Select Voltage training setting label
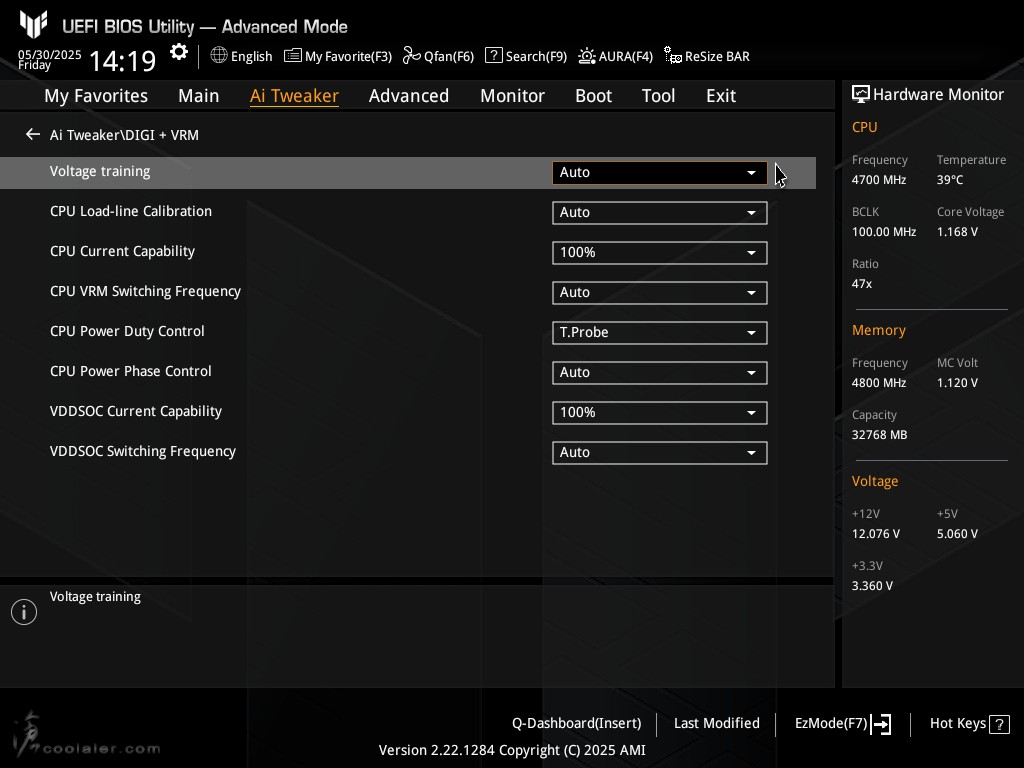Image resolution: width=1024 pixels, height=768 pixels. pyautogui.click(x=100, y=171)
